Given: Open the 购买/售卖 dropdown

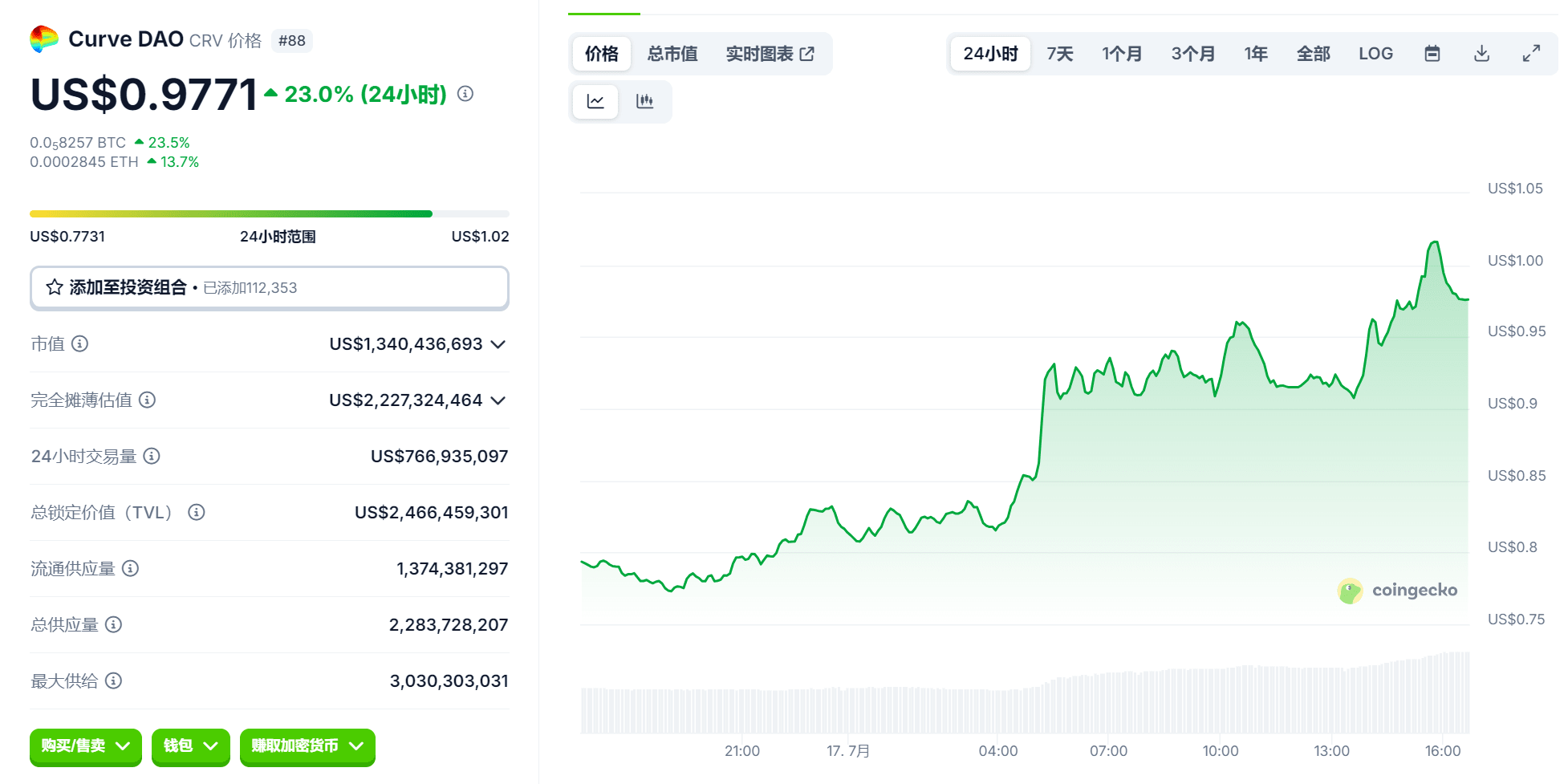Looking at the screenshot, I should click(86, 746).
